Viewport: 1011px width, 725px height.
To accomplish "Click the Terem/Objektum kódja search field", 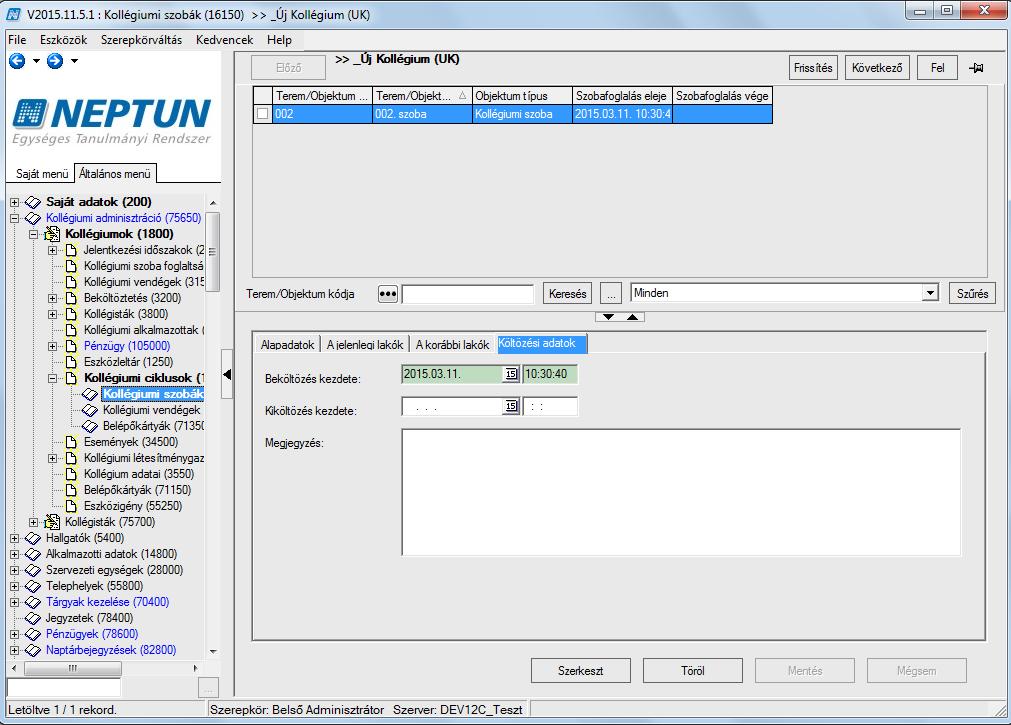I will pyautogui.click(x=467, y=295).
